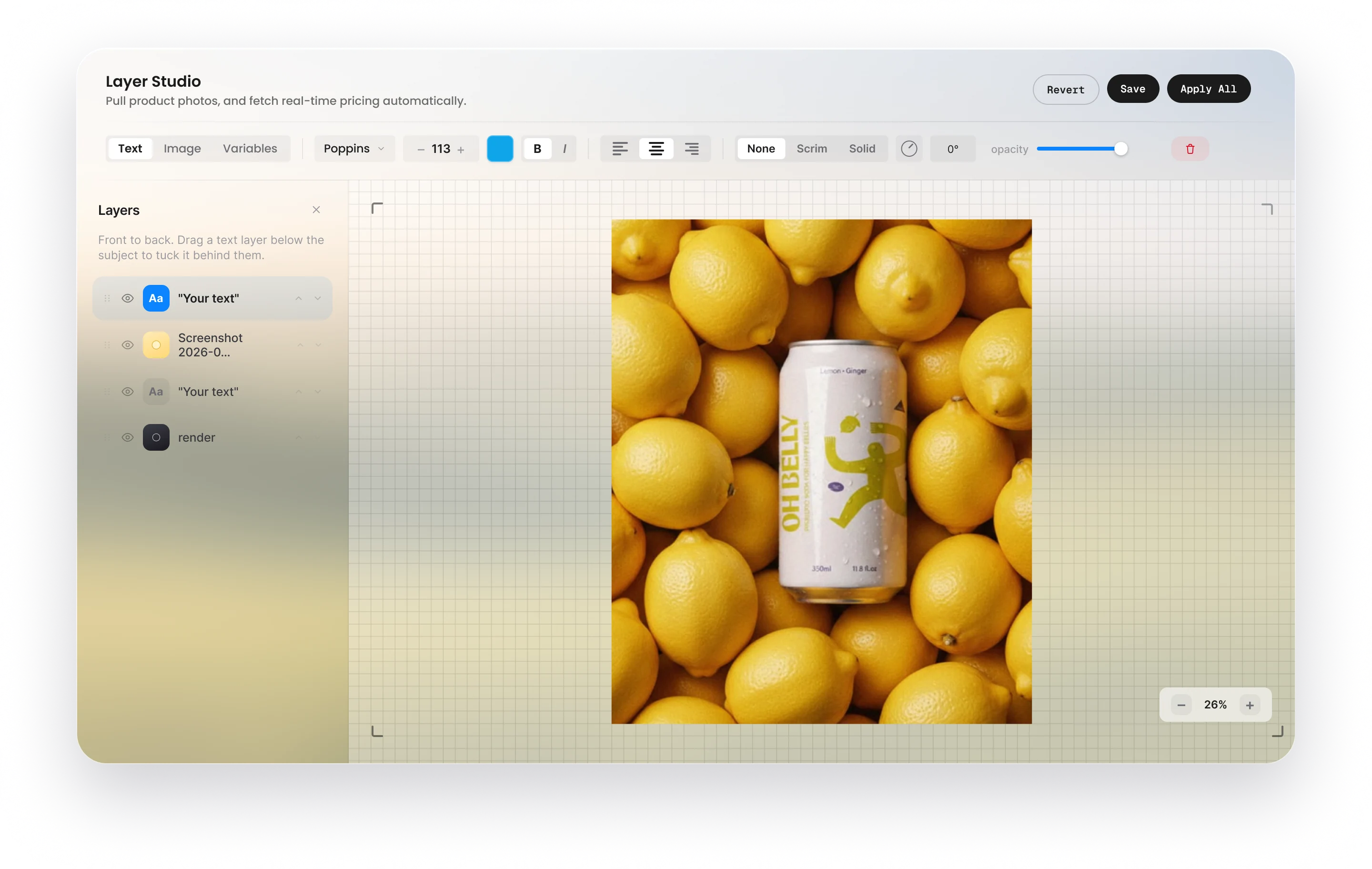Move the highlighted "Your text" layer up
The height and width of the screenshot is (869, 1372).
[299, 298]
